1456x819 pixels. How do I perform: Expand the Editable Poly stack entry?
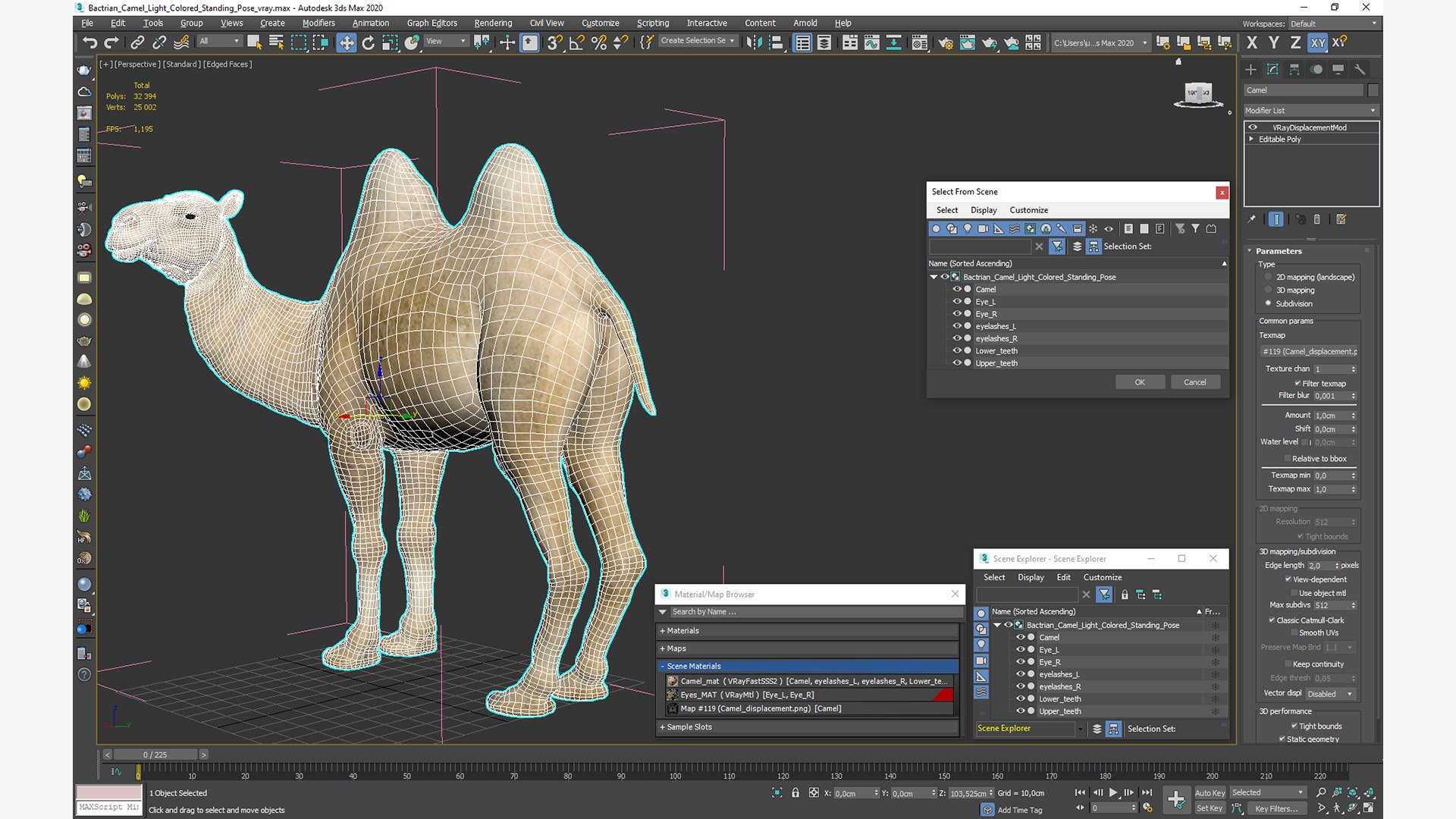(1251, 139)
